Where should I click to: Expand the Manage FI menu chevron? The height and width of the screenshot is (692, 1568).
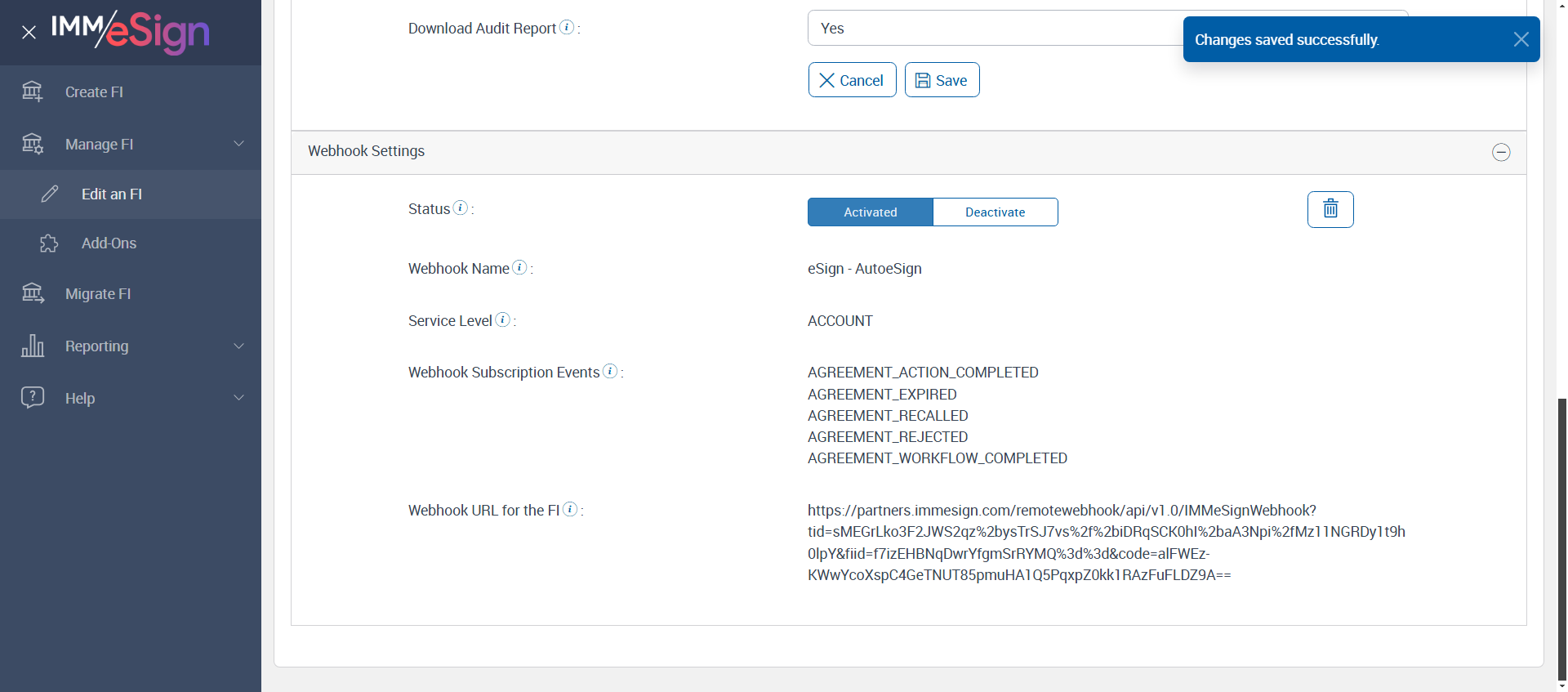point(239,144)
